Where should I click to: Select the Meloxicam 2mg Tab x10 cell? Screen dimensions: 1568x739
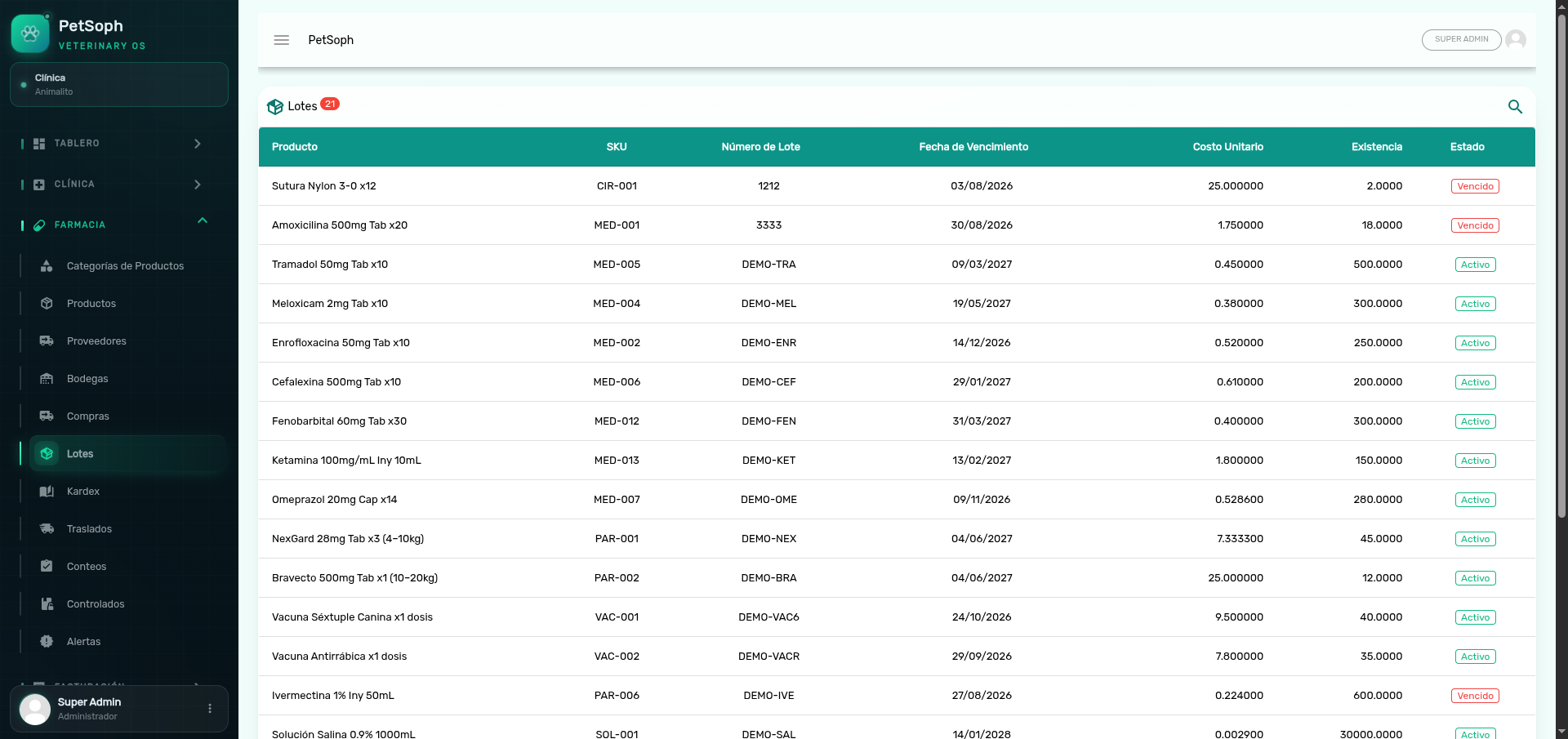coord(330,304)
